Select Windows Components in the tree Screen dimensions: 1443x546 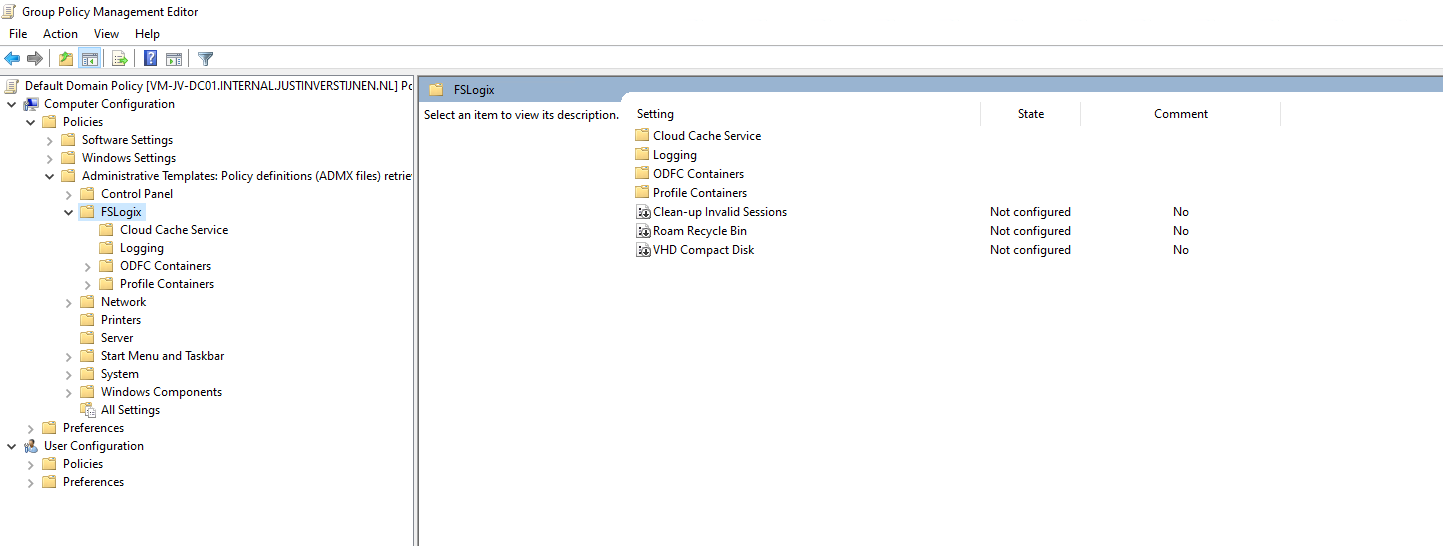161,392
